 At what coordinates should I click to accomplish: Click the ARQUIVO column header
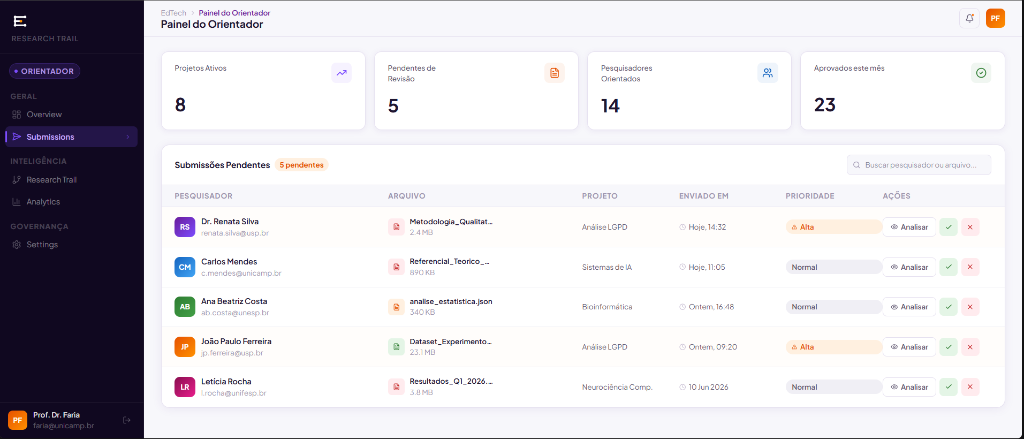(406, 196)
